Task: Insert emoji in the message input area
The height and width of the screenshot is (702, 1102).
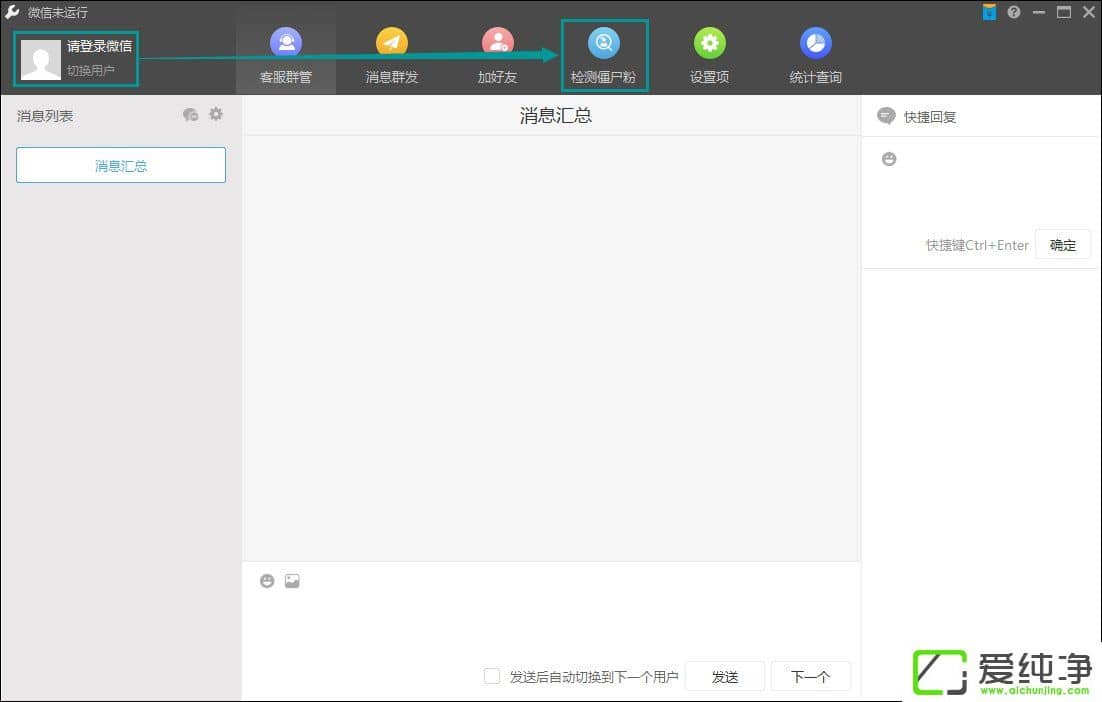Action: [x=267, y=581]
